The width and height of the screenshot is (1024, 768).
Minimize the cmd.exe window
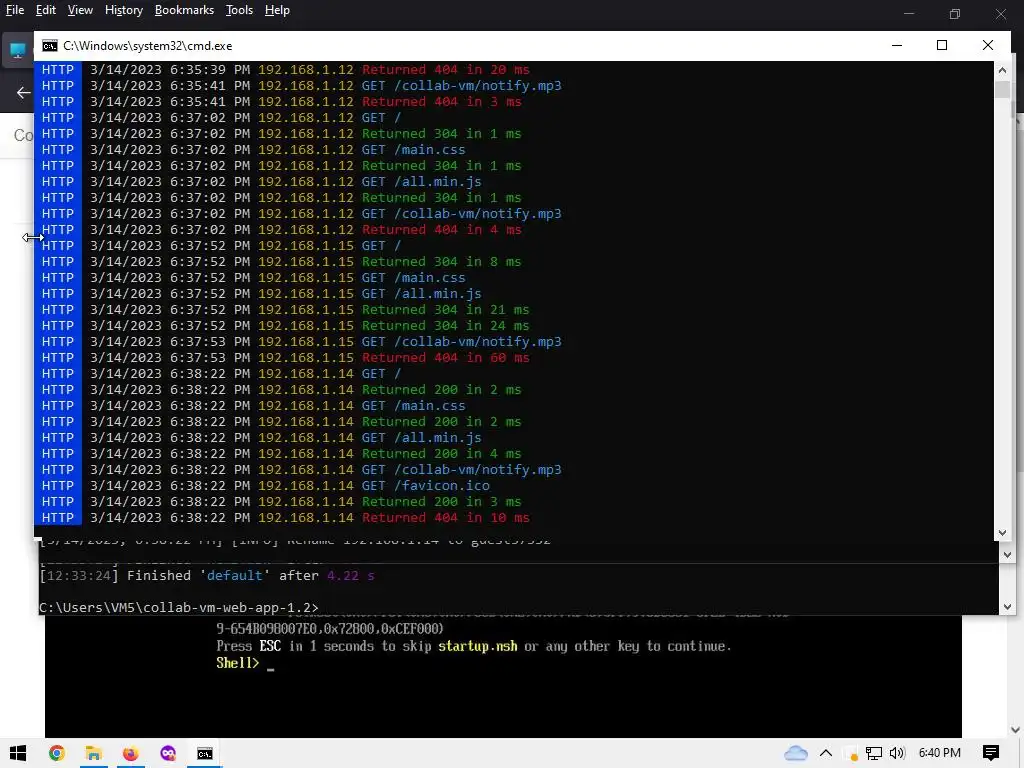(897, 45)
